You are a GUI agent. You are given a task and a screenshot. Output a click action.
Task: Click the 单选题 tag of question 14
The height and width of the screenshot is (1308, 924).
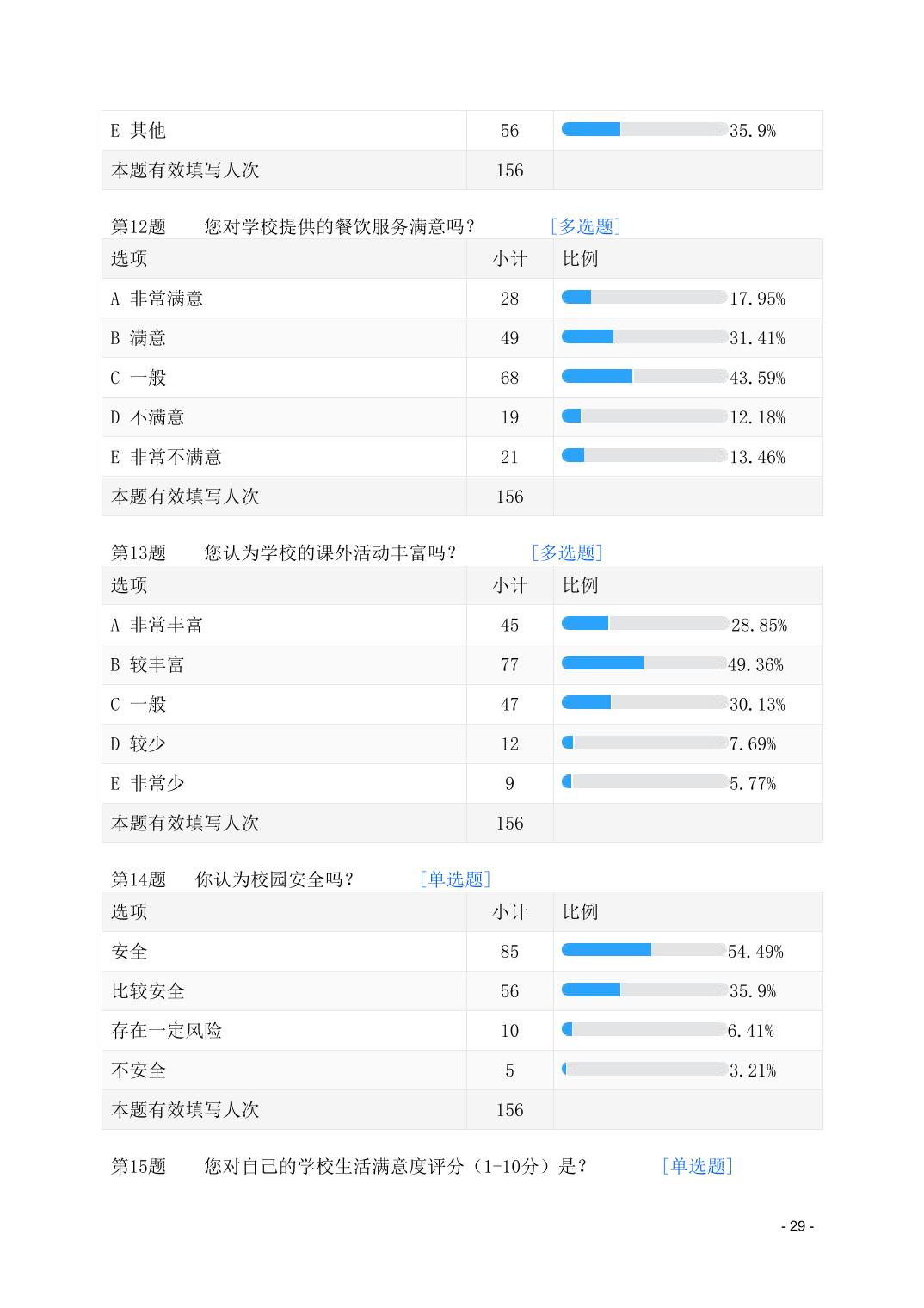454,879
